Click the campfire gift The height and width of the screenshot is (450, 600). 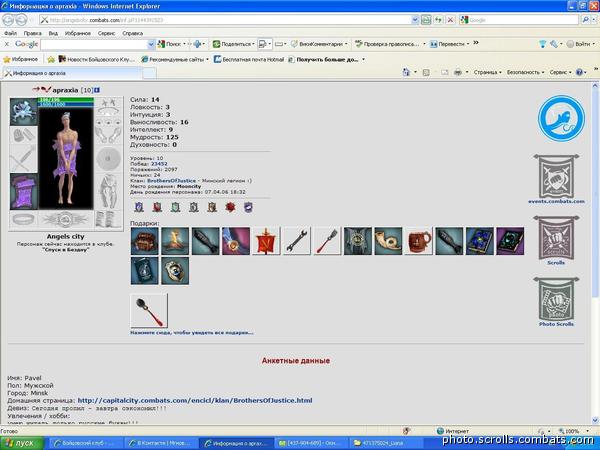point(175,241)
